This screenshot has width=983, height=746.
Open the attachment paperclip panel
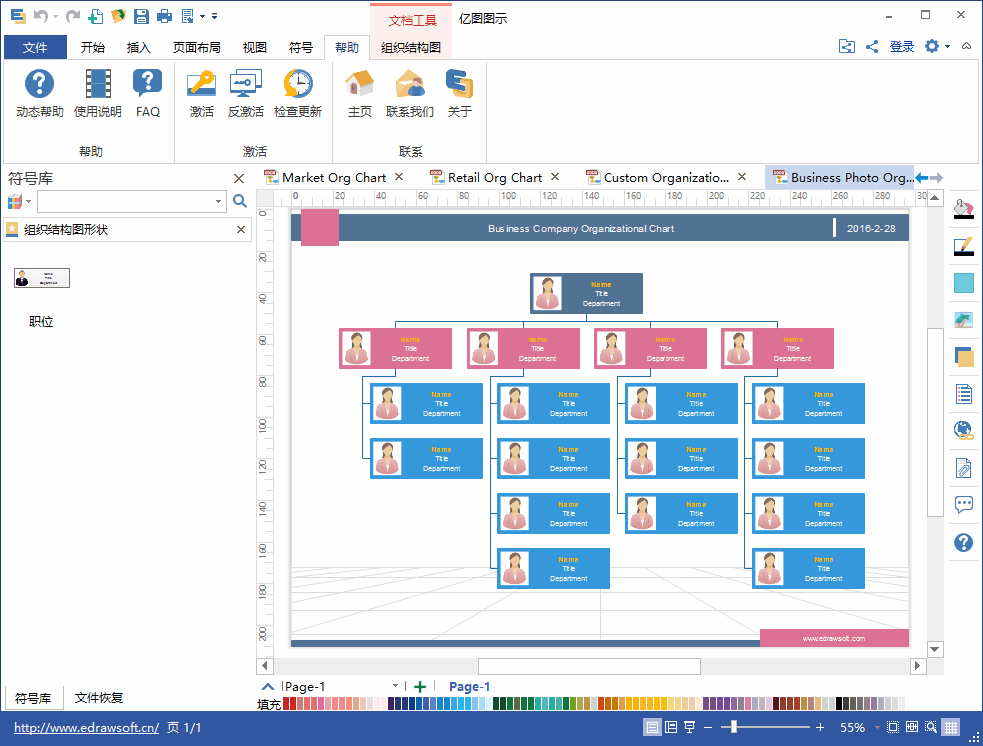[964, 468]
